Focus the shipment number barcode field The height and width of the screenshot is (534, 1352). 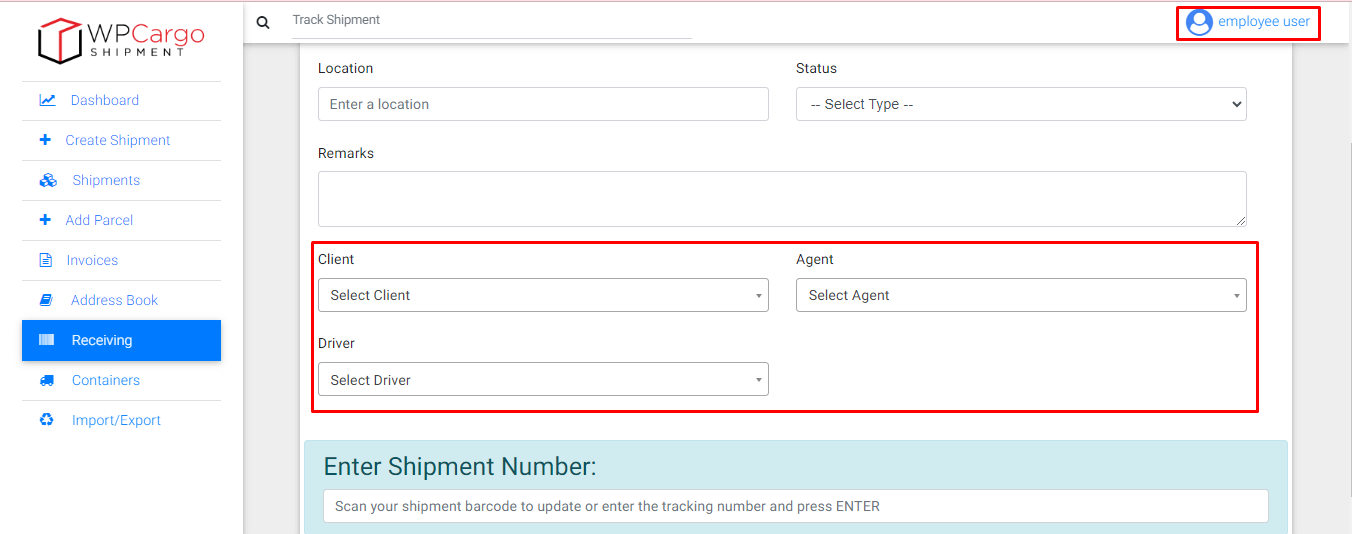(x=795, y=506)
